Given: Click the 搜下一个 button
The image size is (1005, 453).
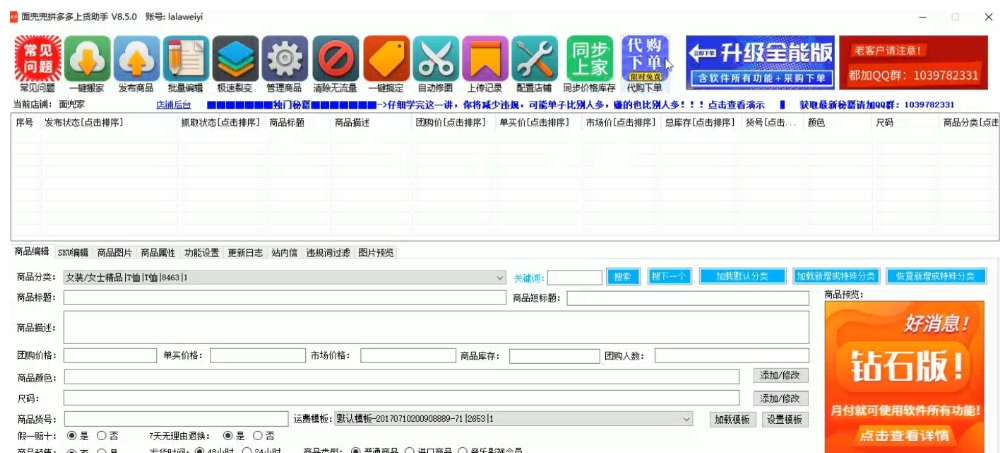Looking at the screenshot, I should [x=669, y=276].
